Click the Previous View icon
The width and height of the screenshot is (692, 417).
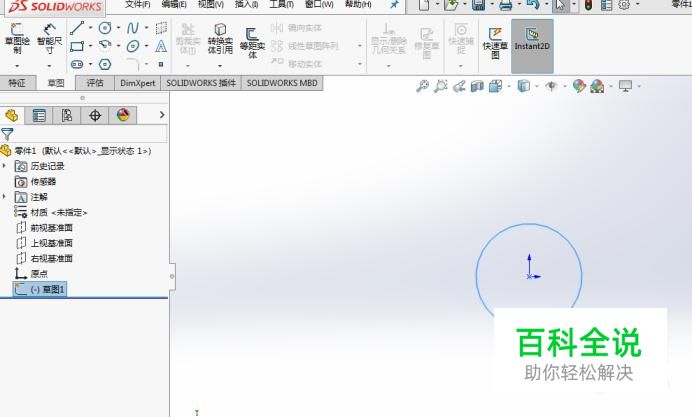tap(459, 86)
